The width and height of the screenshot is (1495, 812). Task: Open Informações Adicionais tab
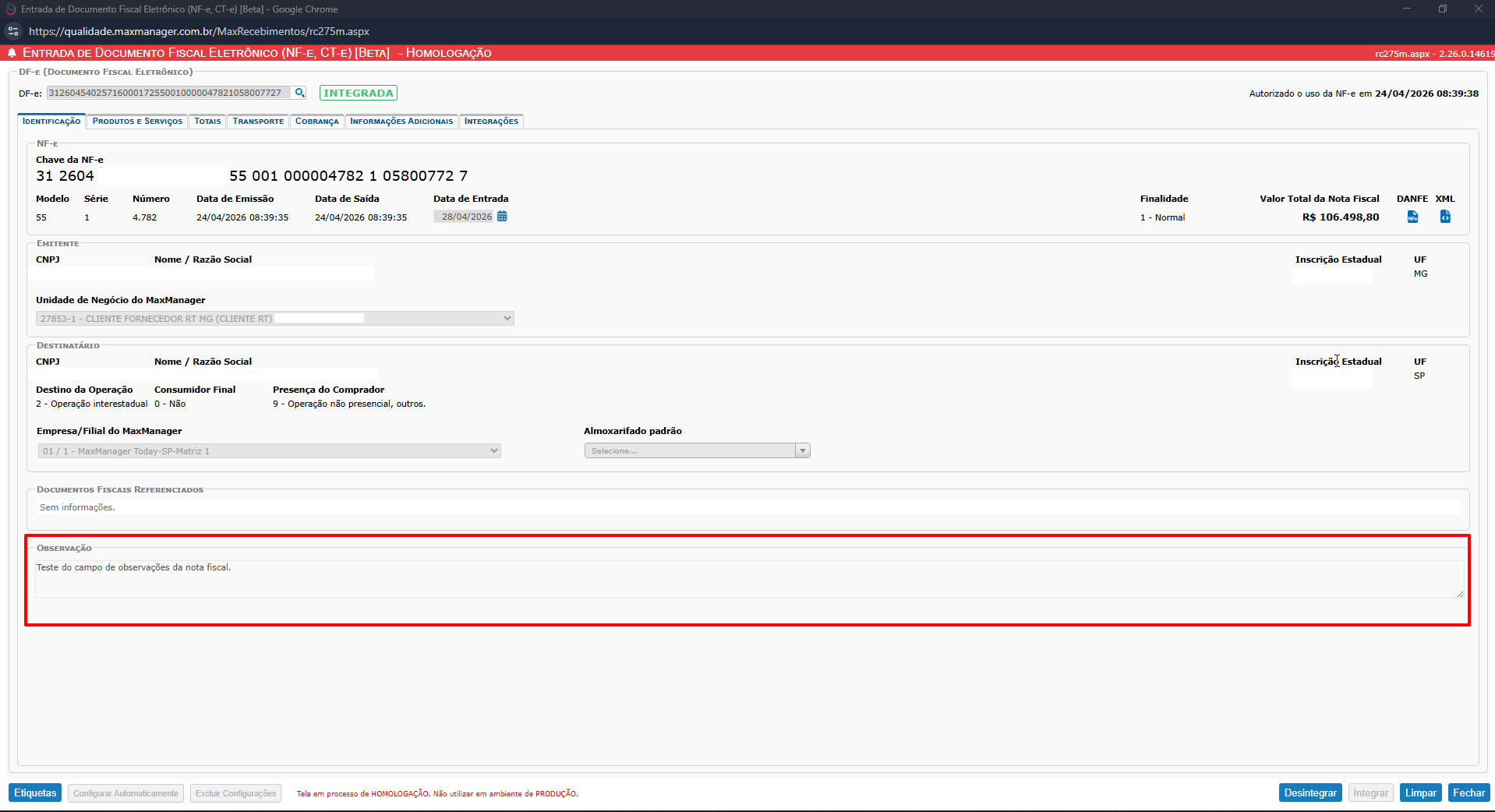click(401, 122)
